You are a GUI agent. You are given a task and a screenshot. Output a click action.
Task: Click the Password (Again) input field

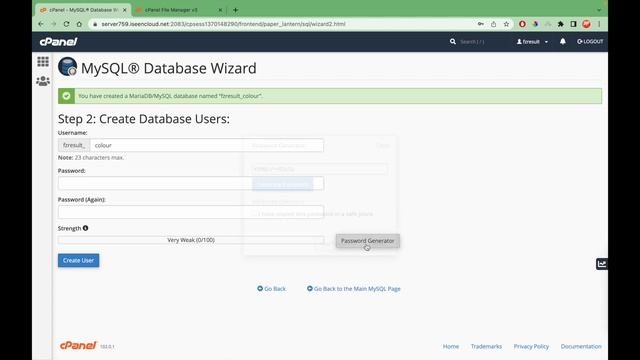pos(191,212)
